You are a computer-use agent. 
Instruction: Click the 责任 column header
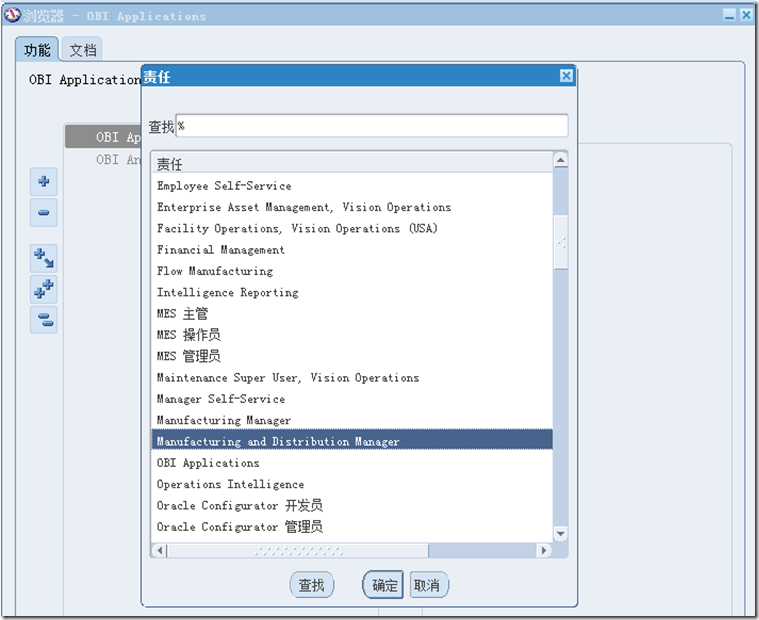point(352,164)
